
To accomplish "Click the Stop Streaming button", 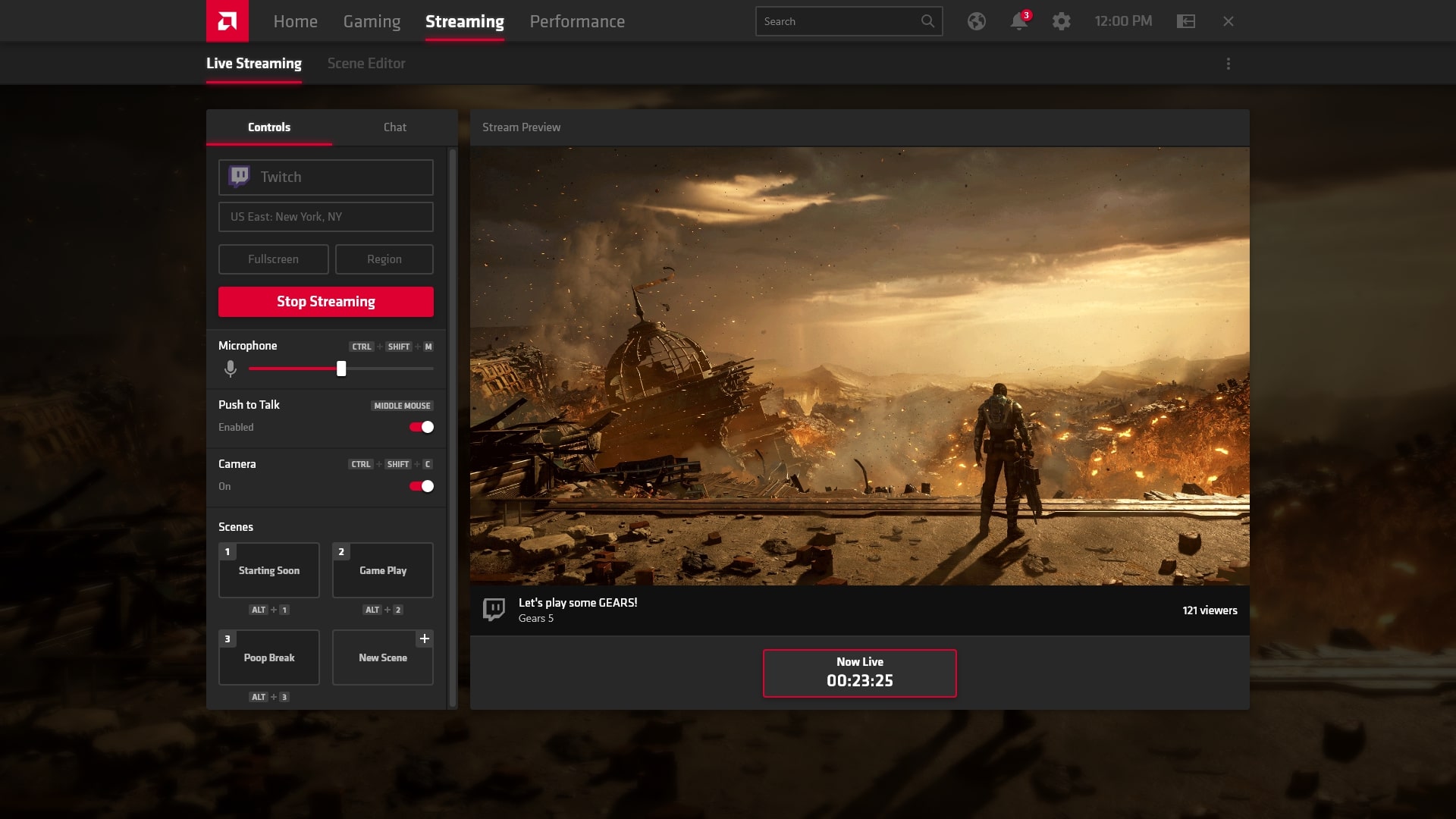I will (x=326, y=301).
